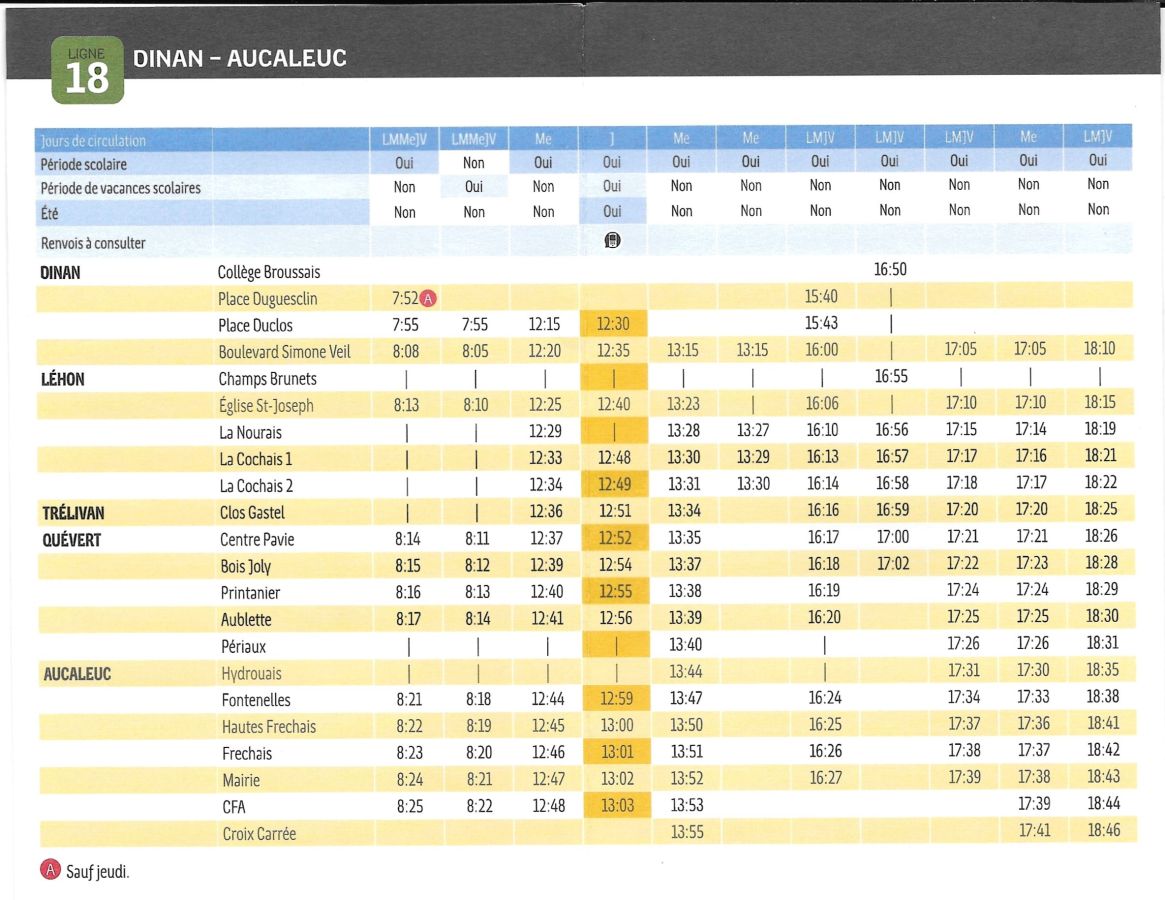Select the CFA stop name
The height and width of the screenshot is (900, 1165).
coord(234,807)
